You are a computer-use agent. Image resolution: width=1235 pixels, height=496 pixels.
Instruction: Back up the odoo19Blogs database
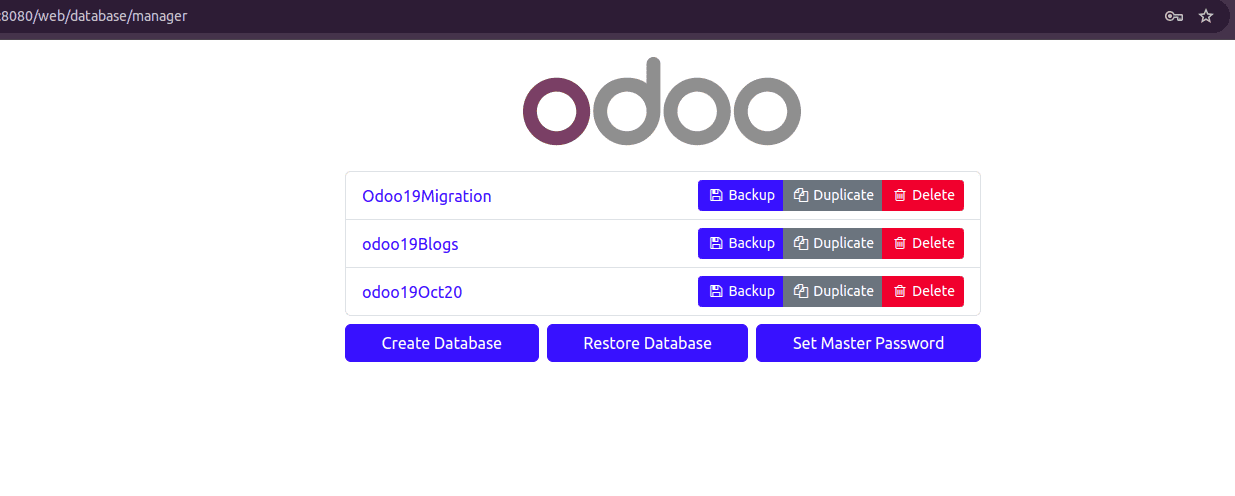click(x=740, y=243)
